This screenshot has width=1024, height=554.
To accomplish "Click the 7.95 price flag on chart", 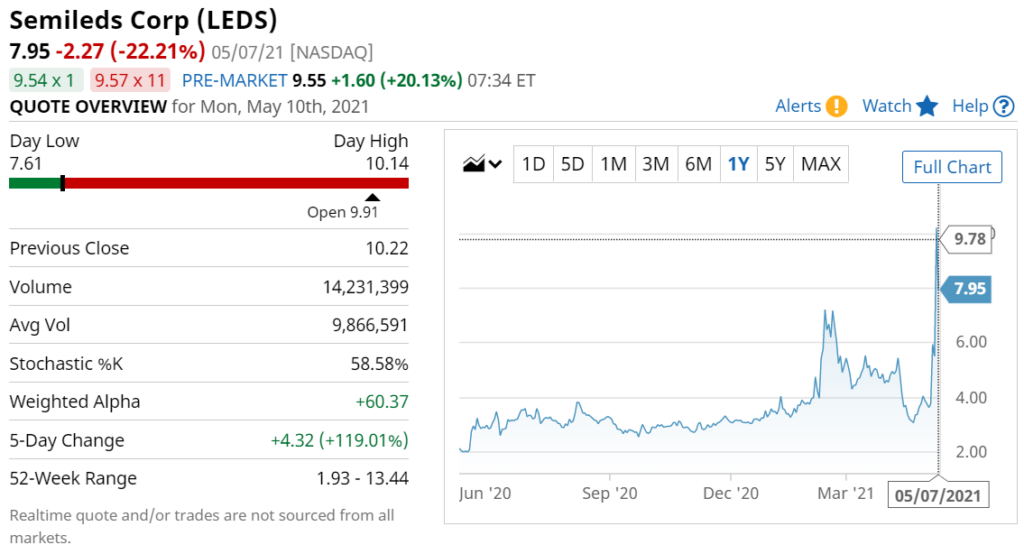I will point(965,289).
